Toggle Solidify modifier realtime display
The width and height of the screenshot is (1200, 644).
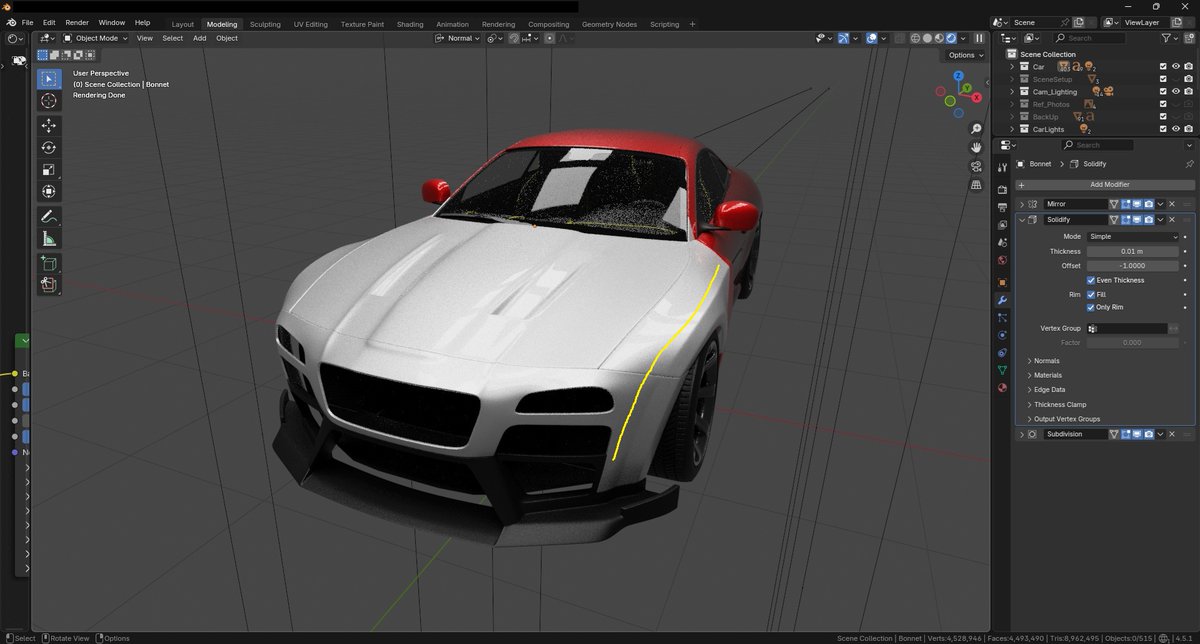coord(1137,219)
